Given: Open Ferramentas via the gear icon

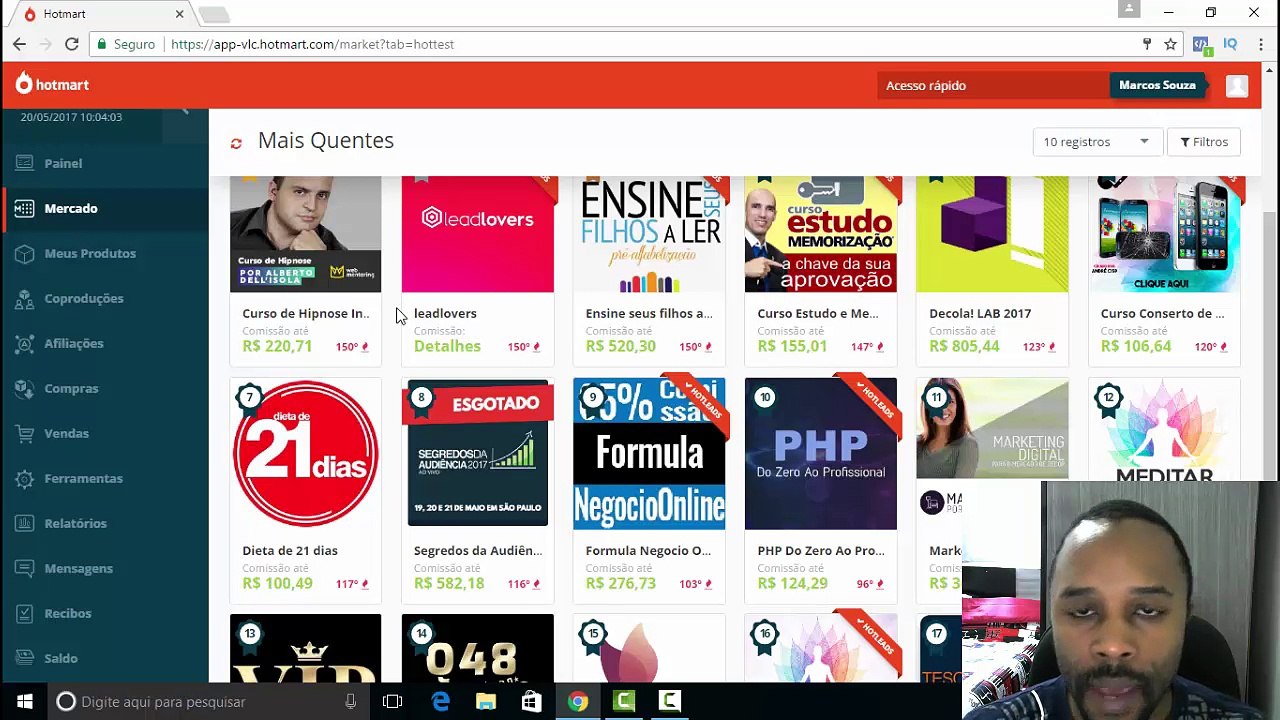Looking at the screenshot, I should [x=25, y=478].
